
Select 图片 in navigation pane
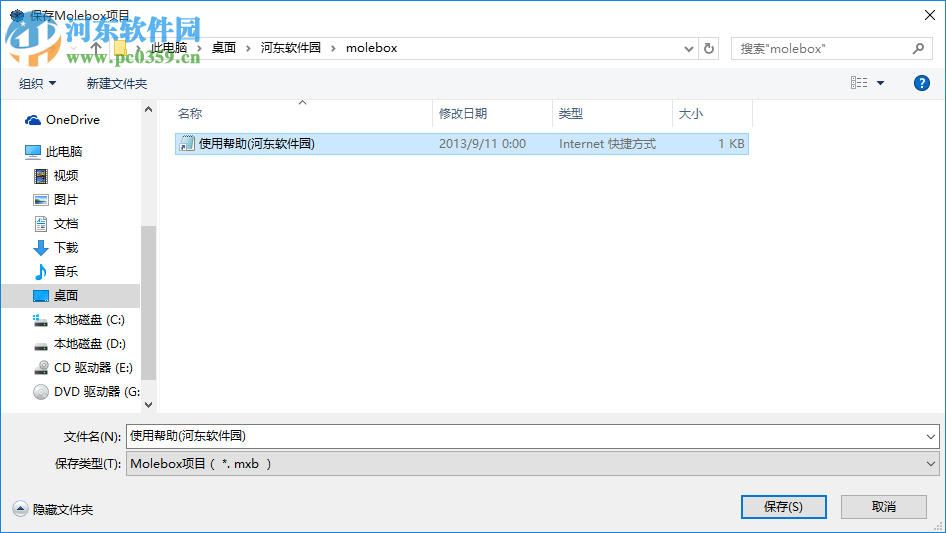click(66, 200)
